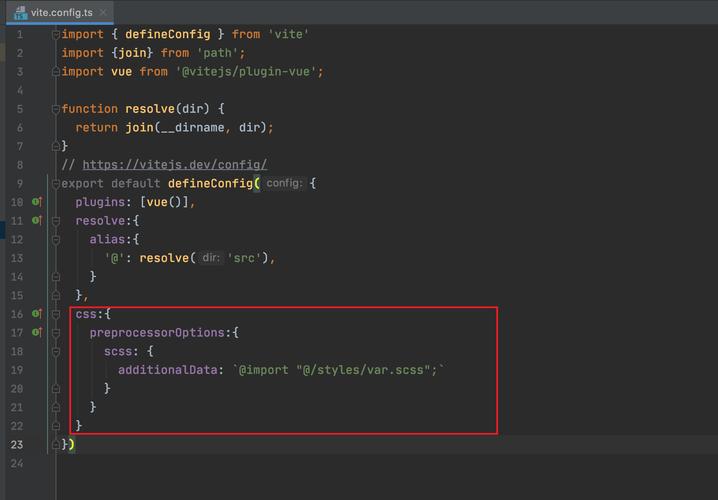
Task: Click the defineConfig call on line 9
Action: click(210, 184)
